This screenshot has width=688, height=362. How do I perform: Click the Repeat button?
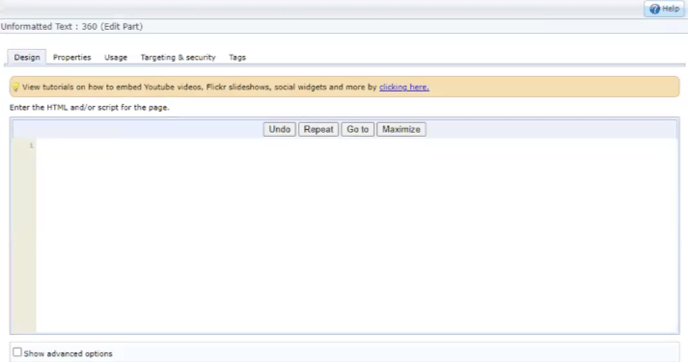pyautogui.click(x=319, y=129)
